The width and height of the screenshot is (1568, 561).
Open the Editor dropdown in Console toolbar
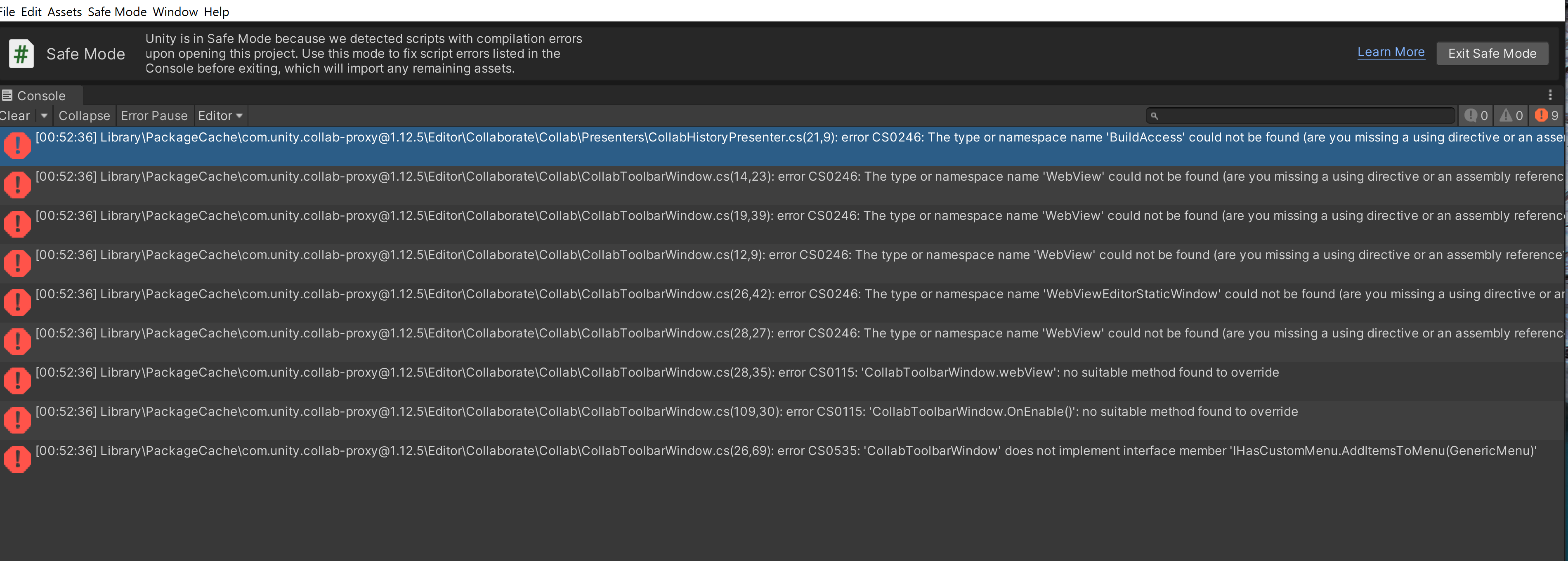220,115
